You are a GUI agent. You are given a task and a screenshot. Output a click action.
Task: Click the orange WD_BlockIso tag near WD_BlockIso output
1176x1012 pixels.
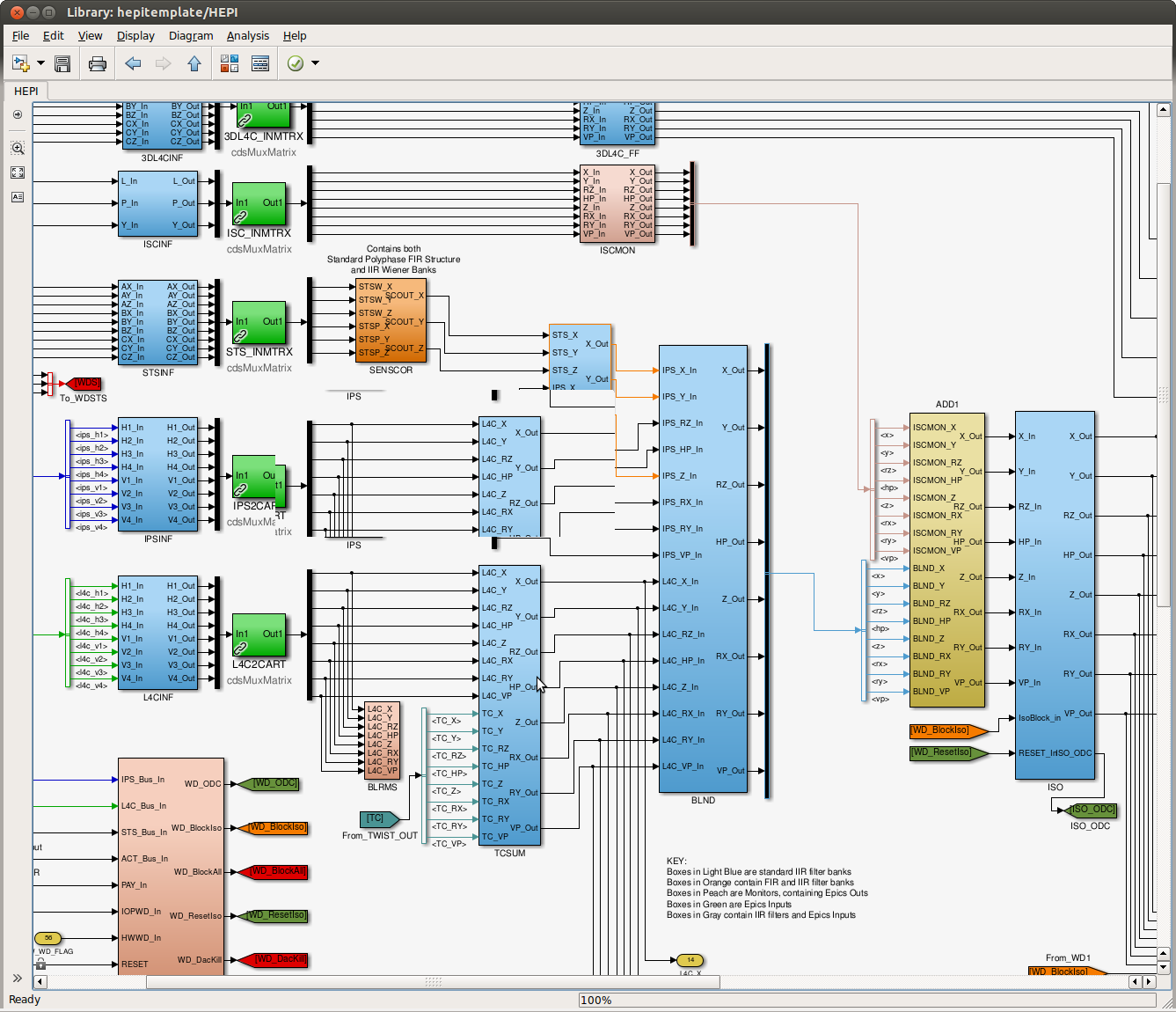(x=274, y=828)
